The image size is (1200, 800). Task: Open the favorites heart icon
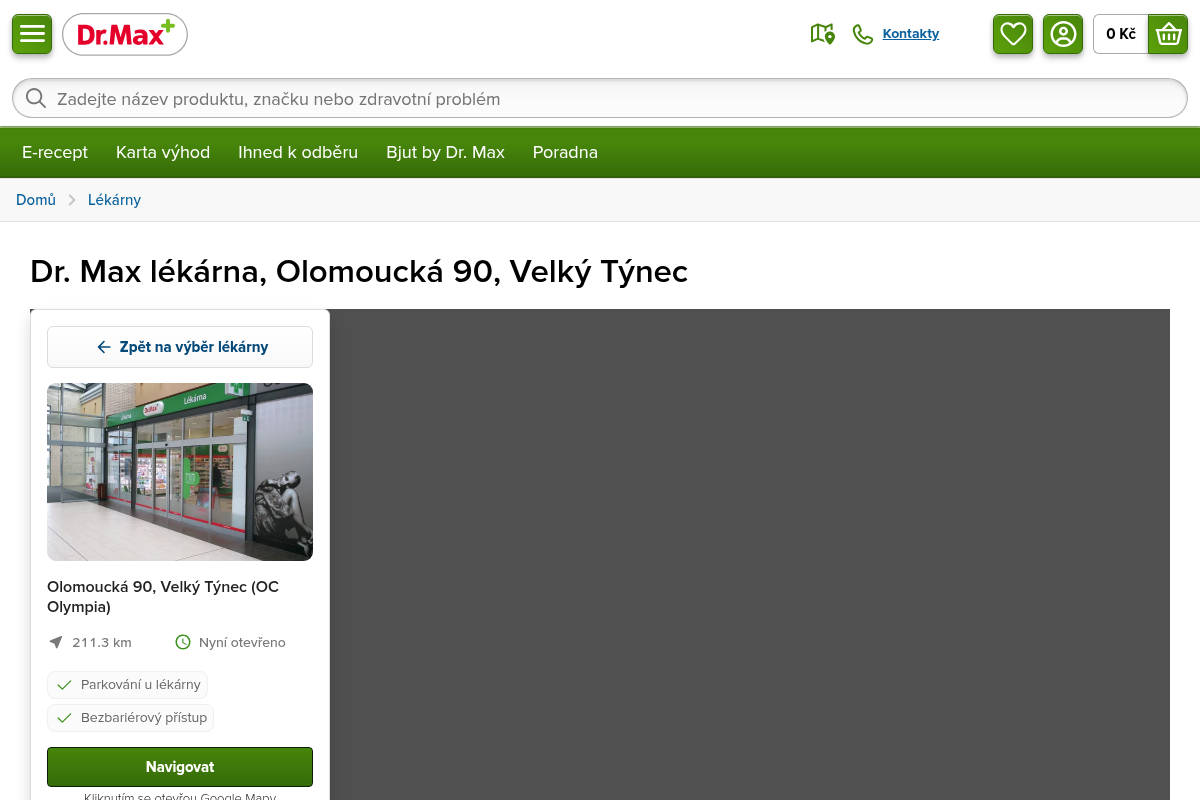point(1013,34)
